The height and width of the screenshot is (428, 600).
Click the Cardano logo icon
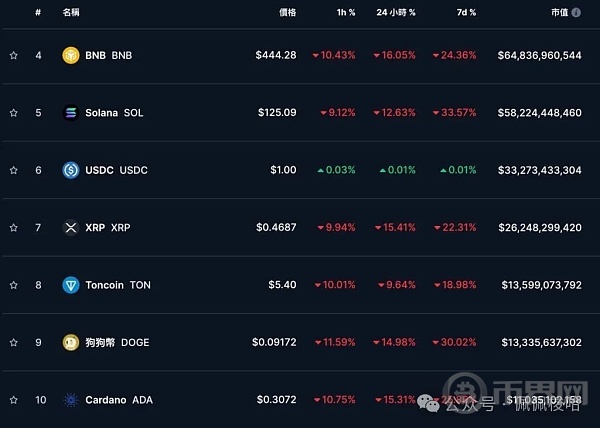coord(70,400)
